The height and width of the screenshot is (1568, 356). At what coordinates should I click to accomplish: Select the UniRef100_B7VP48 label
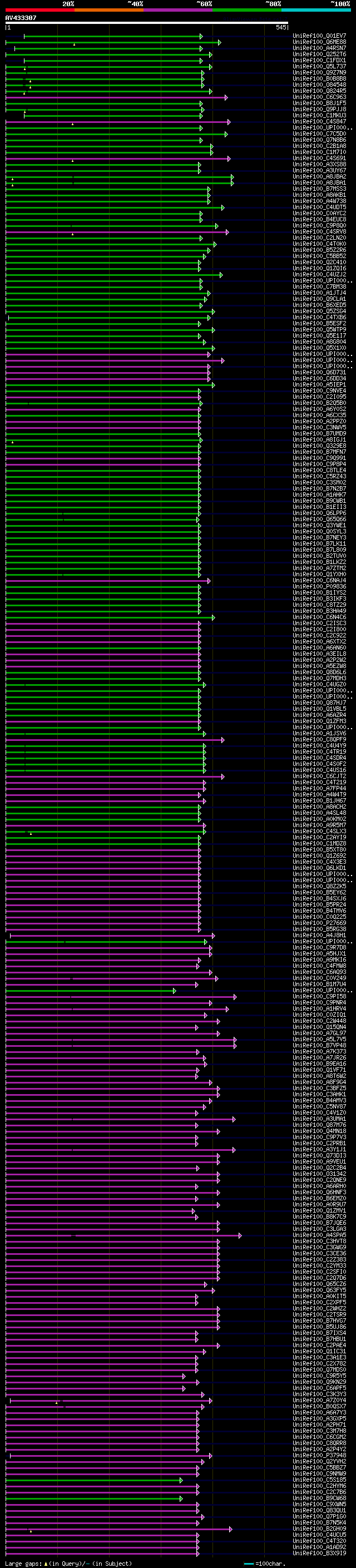319,1045
